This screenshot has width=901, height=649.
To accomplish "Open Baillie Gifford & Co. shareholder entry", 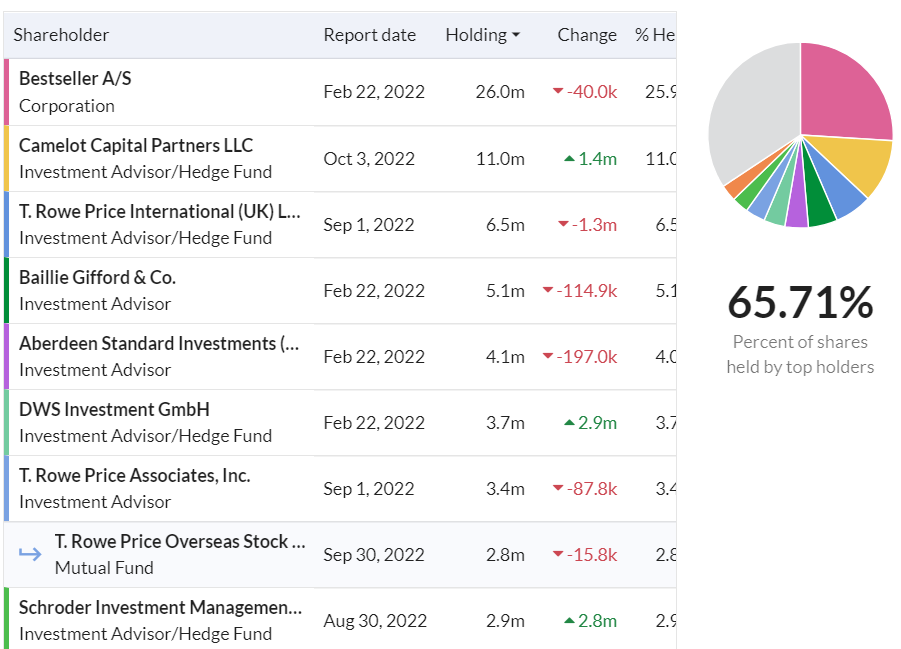I will coord(97,278).
